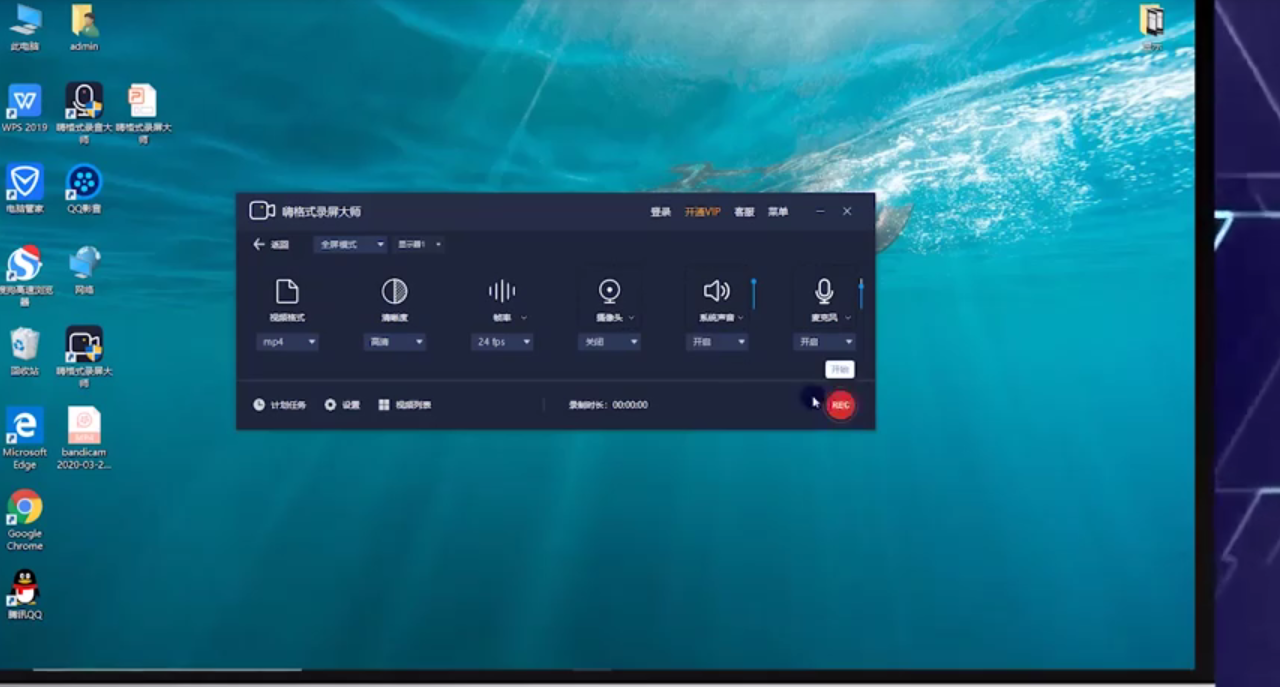This screenshot has width=1280, height=687.
Task: Open the 24 fps frame rate dropdown
Action: 502,342
